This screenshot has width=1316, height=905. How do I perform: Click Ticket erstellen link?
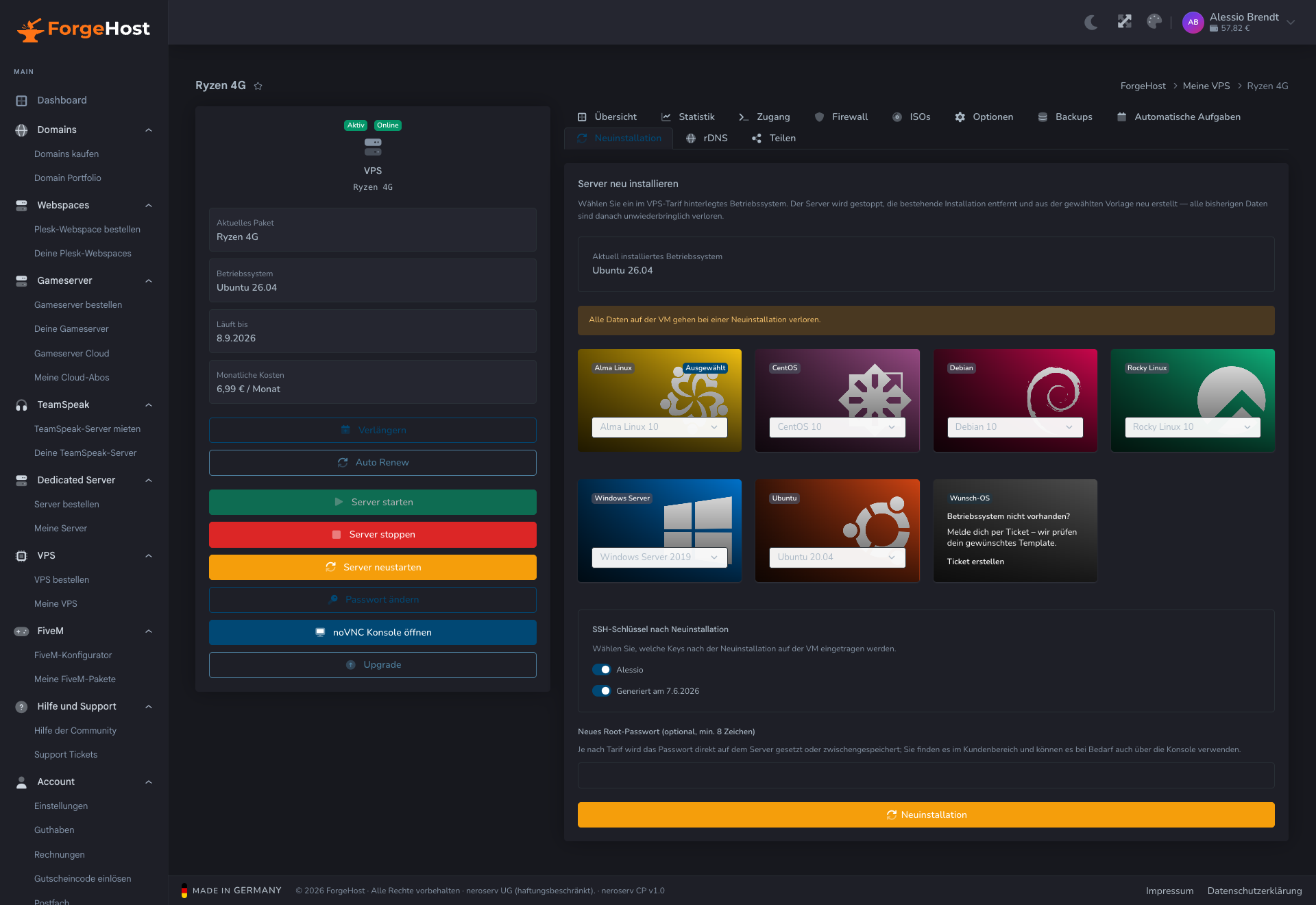click(975, 562)
